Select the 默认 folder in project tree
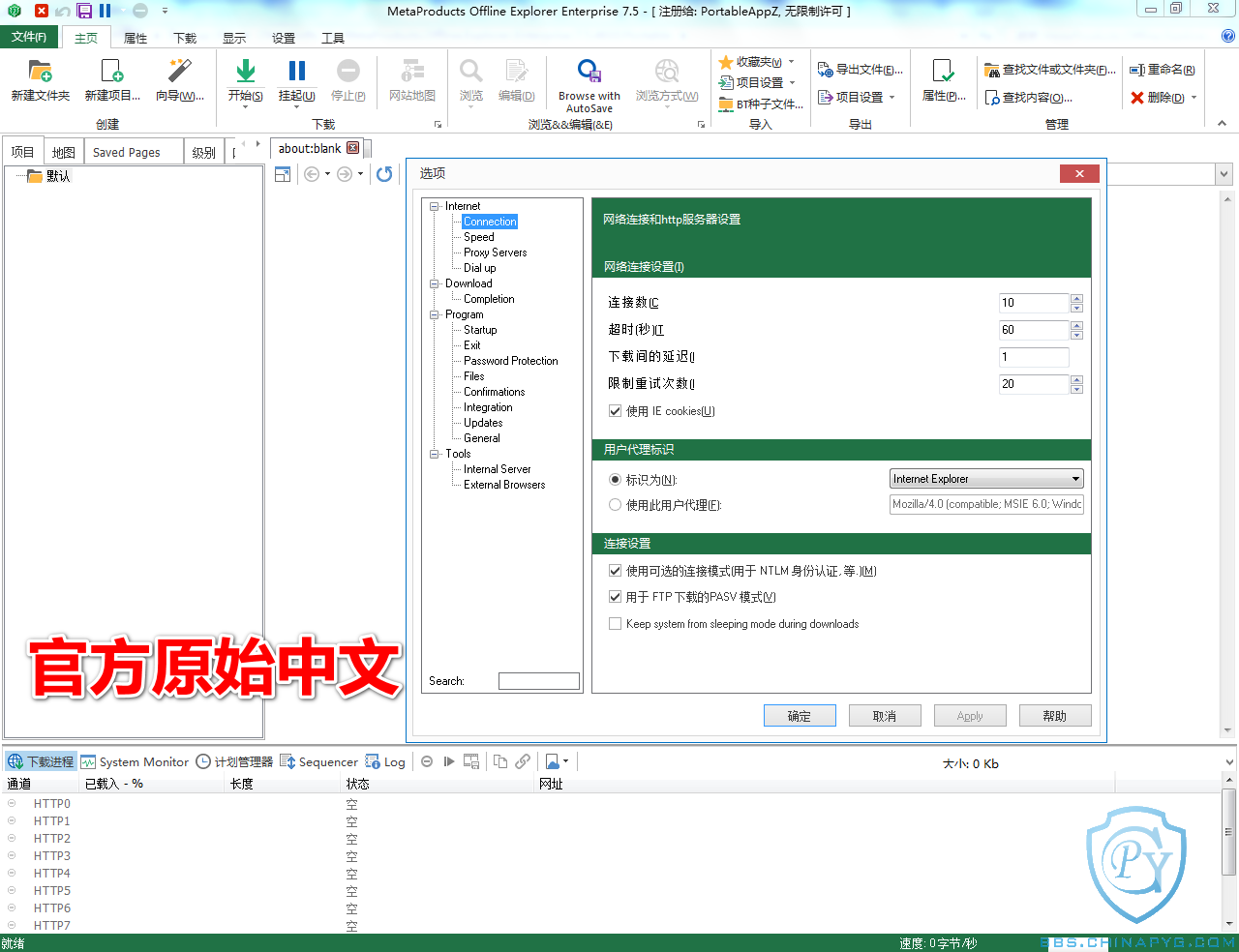This screenshot has height=952, width=1239. pos(49,176)
